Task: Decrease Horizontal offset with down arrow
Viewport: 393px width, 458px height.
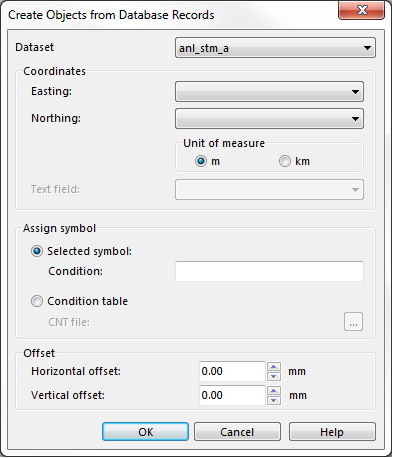Action: tap(274, 376)
